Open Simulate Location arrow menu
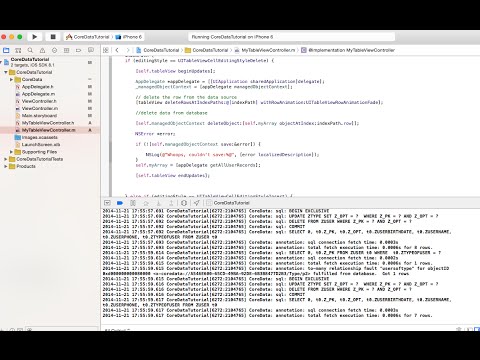 pos(197,203)
